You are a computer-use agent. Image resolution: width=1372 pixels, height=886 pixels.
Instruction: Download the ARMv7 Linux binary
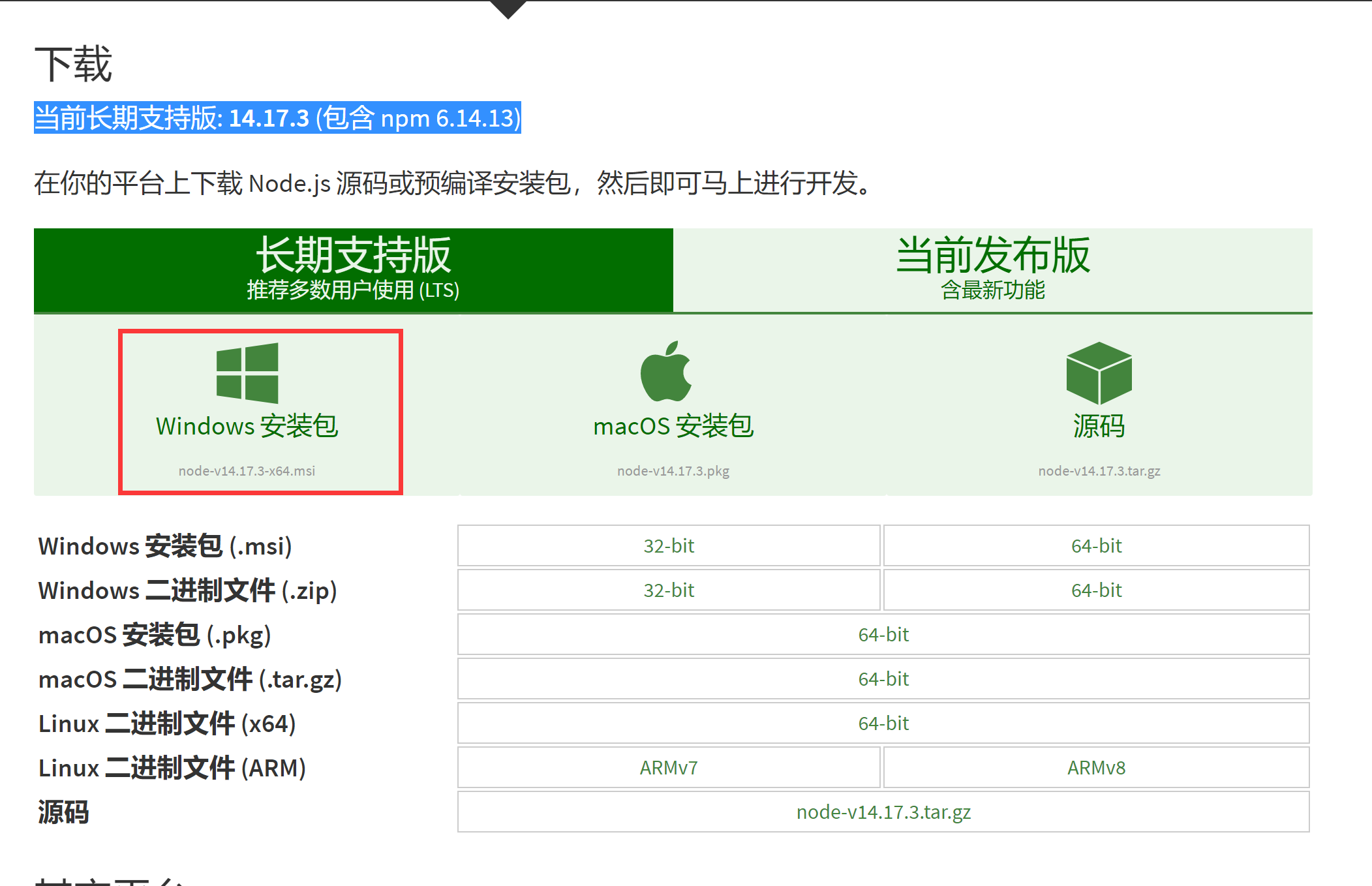(x=669, y=767)
